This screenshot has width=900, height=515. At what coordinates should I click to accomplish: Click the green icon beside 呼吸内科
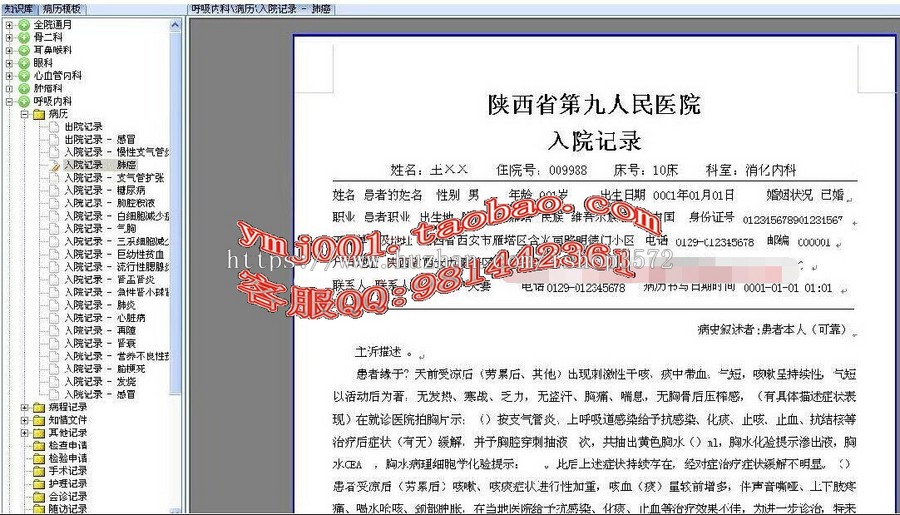pyautogui.click(x=24, y=101)
